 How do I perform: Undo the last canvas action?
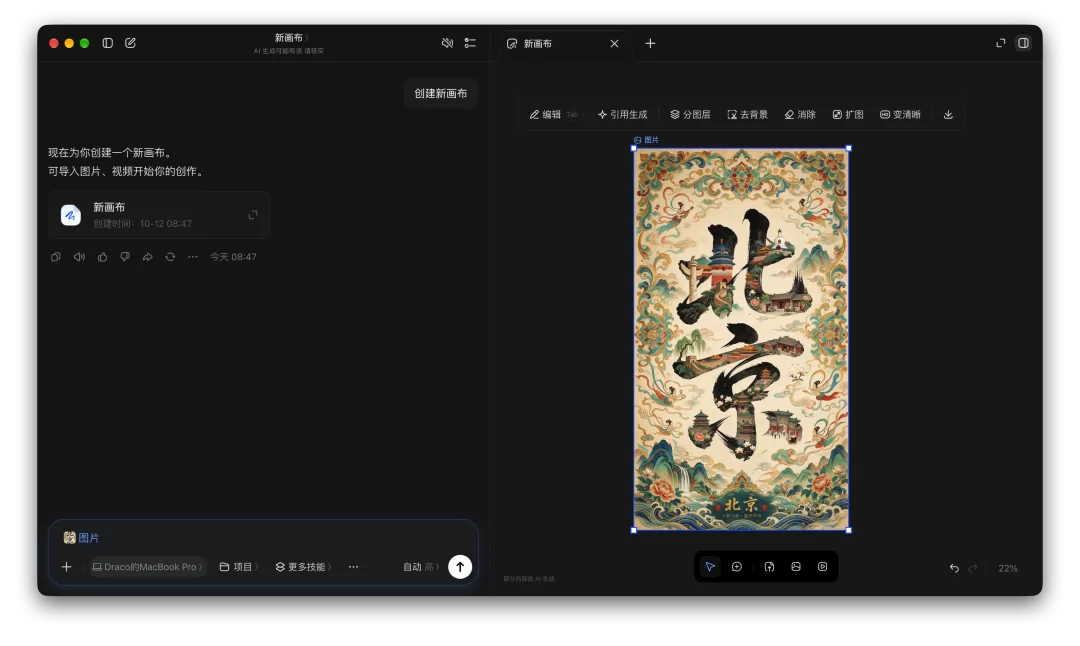[954, 568]
